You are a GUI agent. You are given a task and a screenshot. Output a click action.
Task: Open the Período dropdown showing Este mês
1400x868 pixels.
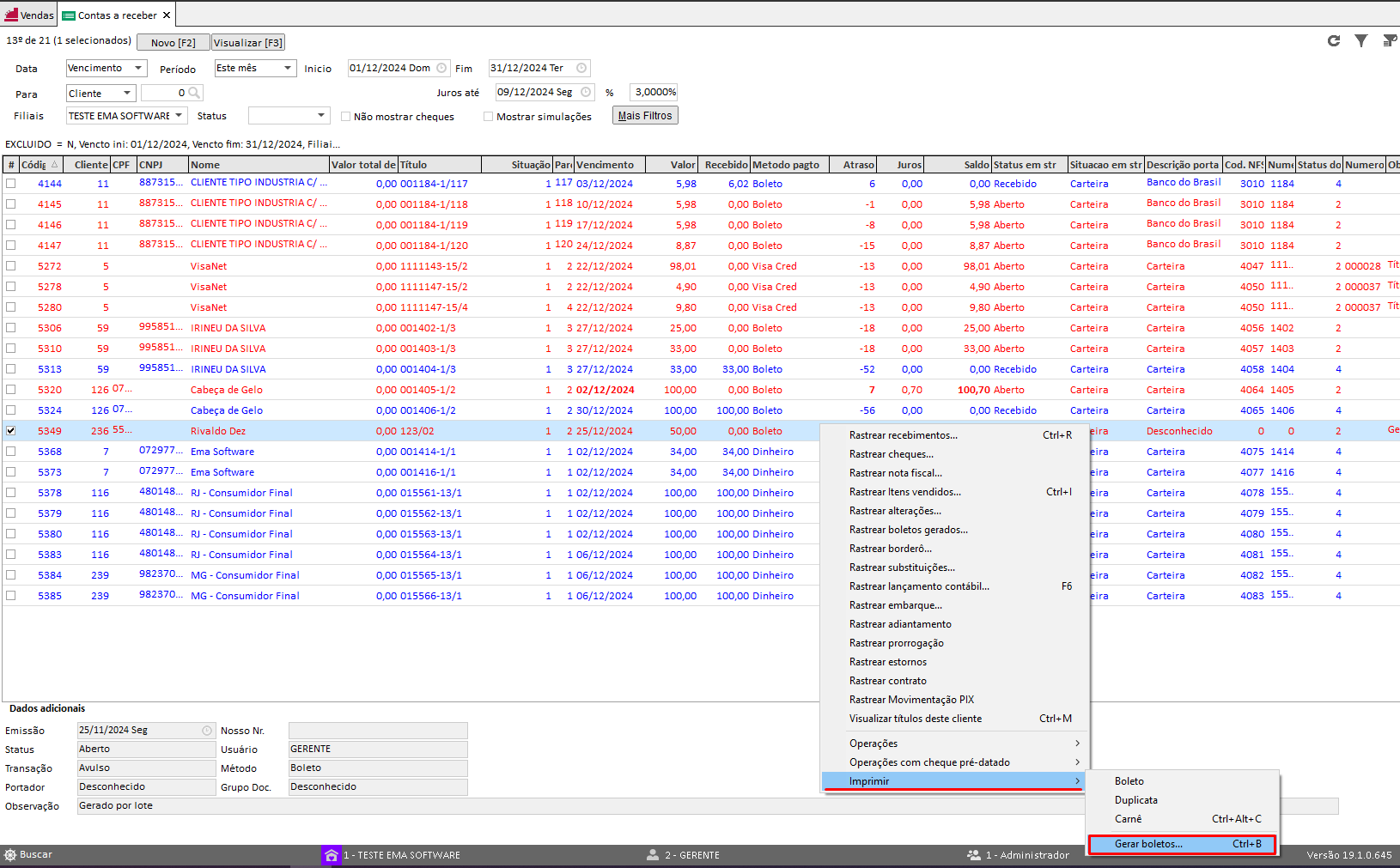[x=255, y=68]
